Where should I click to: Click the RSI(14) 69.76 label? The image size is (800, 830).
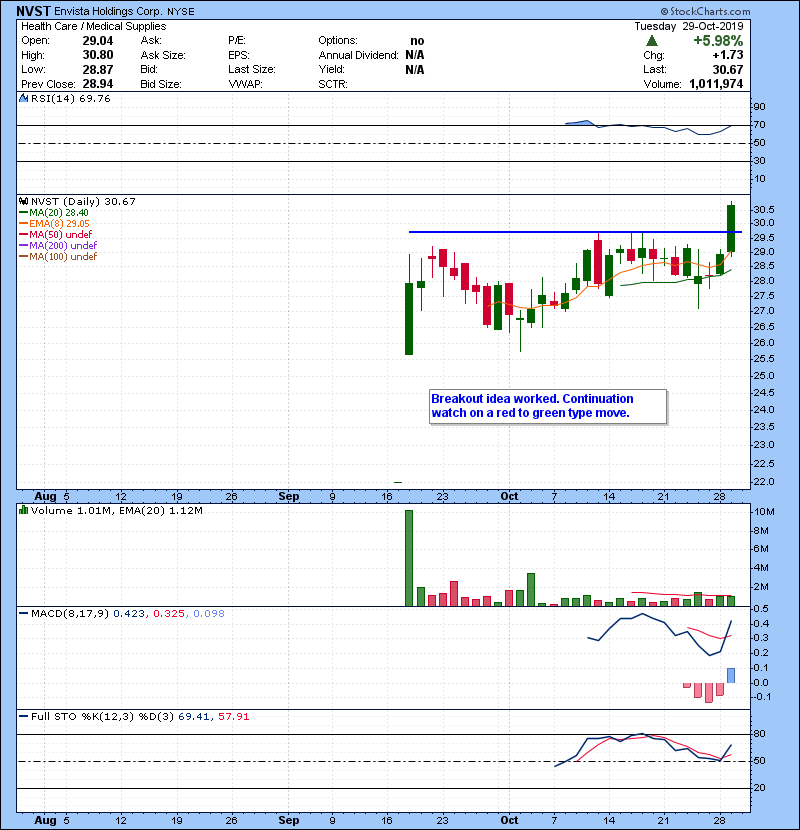click(70, 98)
